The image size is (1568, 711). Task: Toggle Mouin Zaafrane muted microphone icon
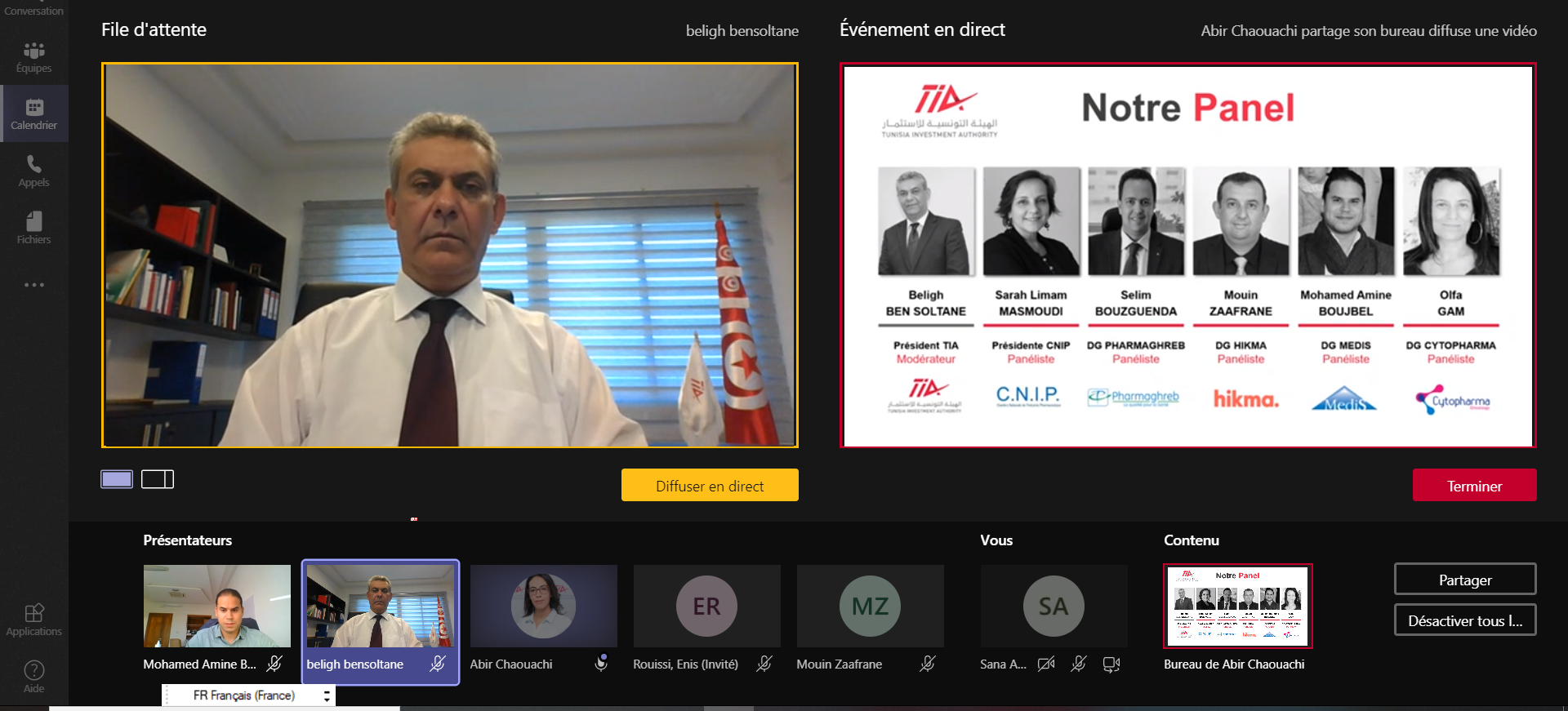[928, 664]
